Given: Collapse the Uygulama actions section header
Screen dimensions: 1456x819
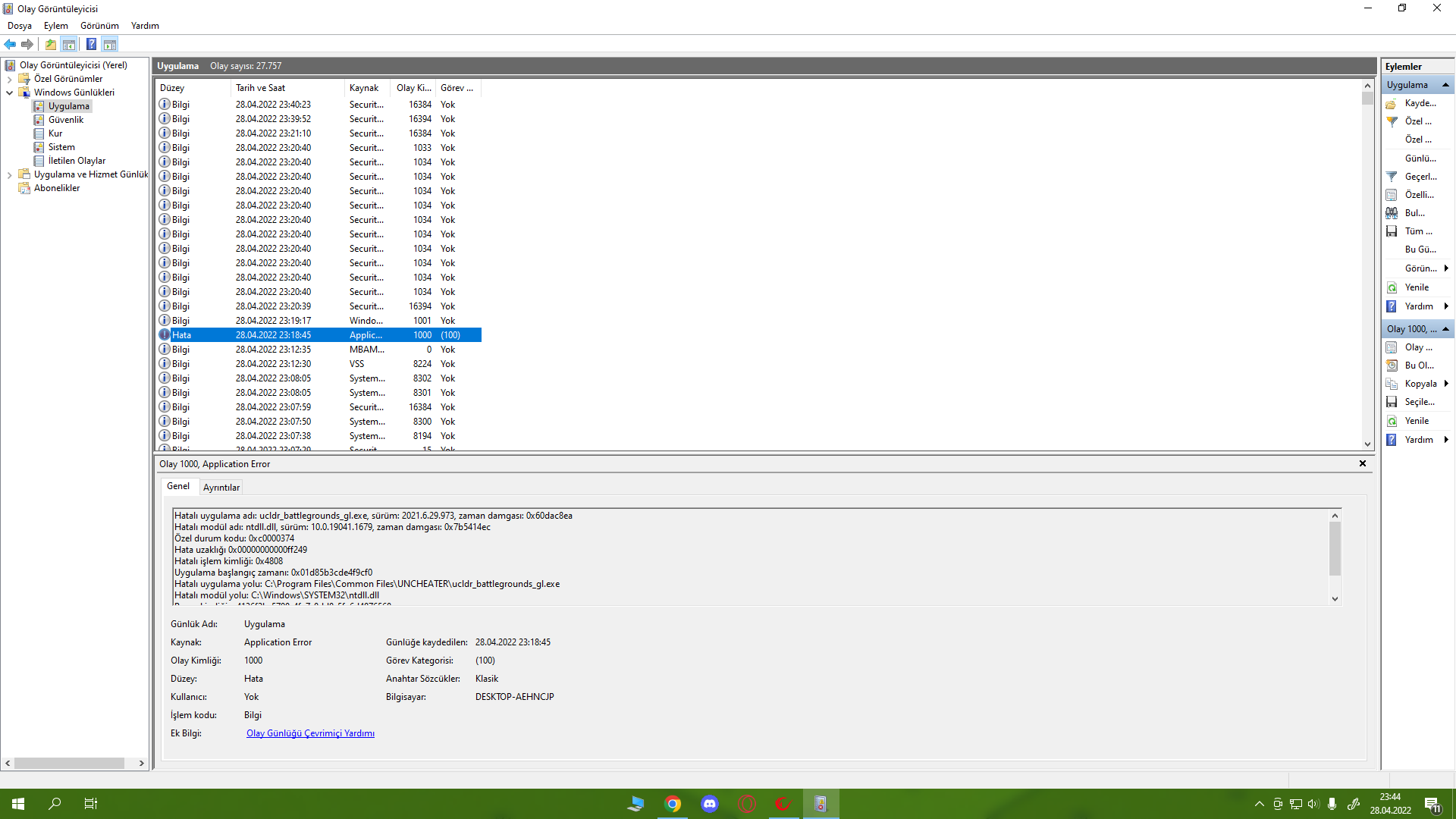Looking at the screenshot, I should tap(1445, 85).
